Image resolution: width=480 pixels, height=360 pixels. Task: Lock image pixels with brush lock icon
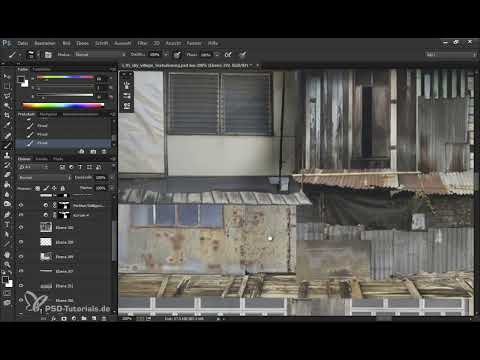pos(46,188)
